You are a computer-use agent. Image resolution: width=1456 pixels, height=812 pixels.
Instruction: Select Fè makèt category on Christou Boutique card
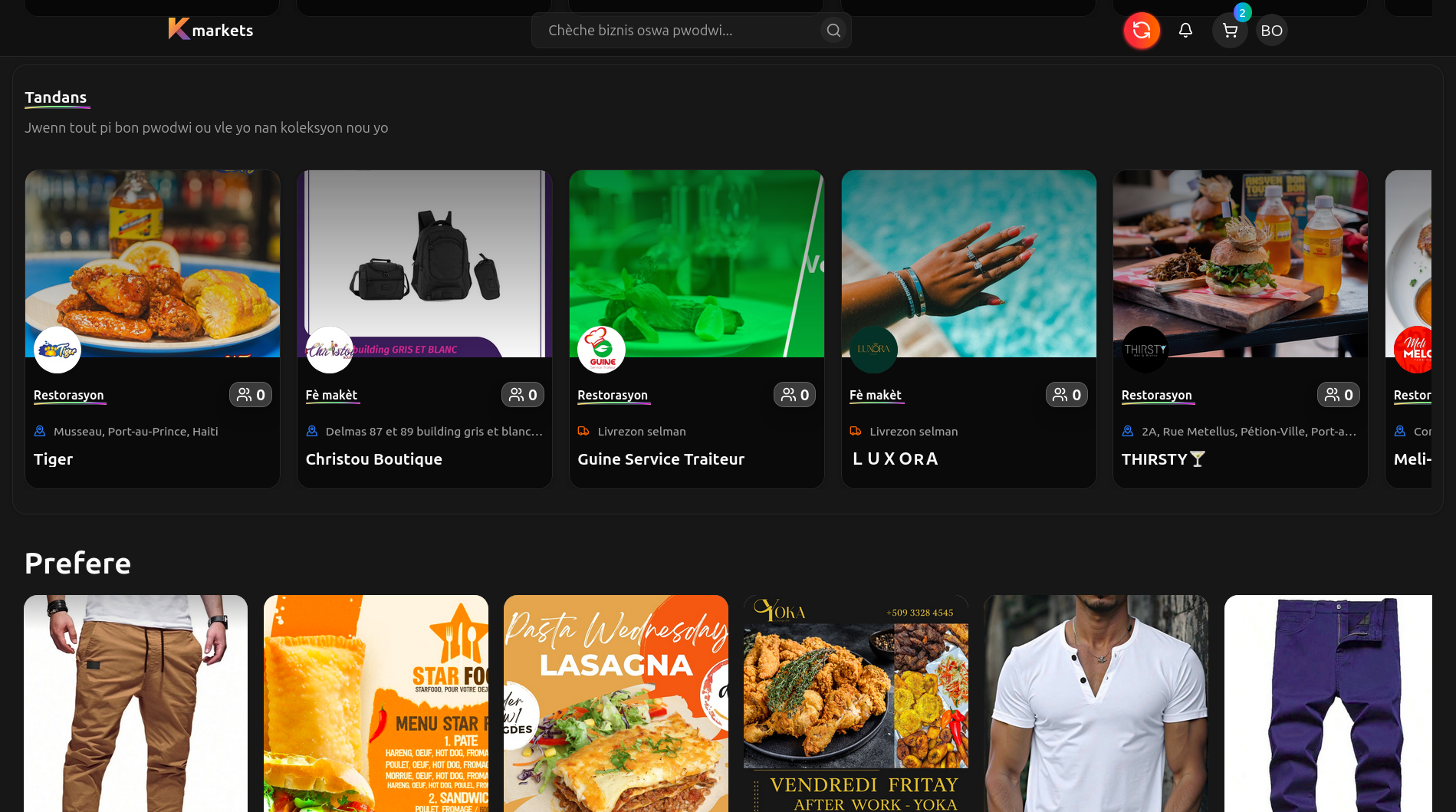click(x=332, y=396)
